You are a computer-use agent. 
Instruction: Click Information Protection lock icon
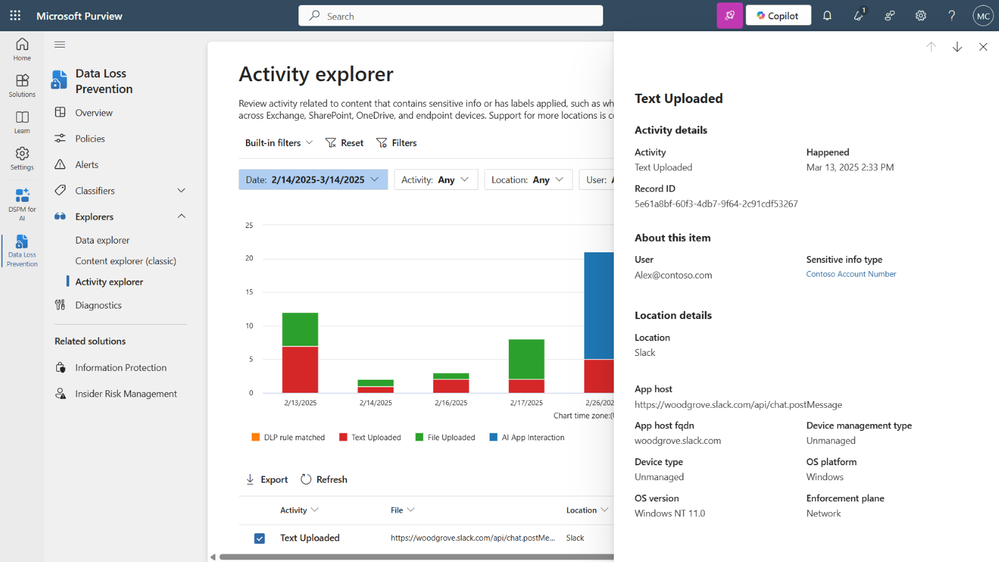pyautogui.click(x=60, y=368)
